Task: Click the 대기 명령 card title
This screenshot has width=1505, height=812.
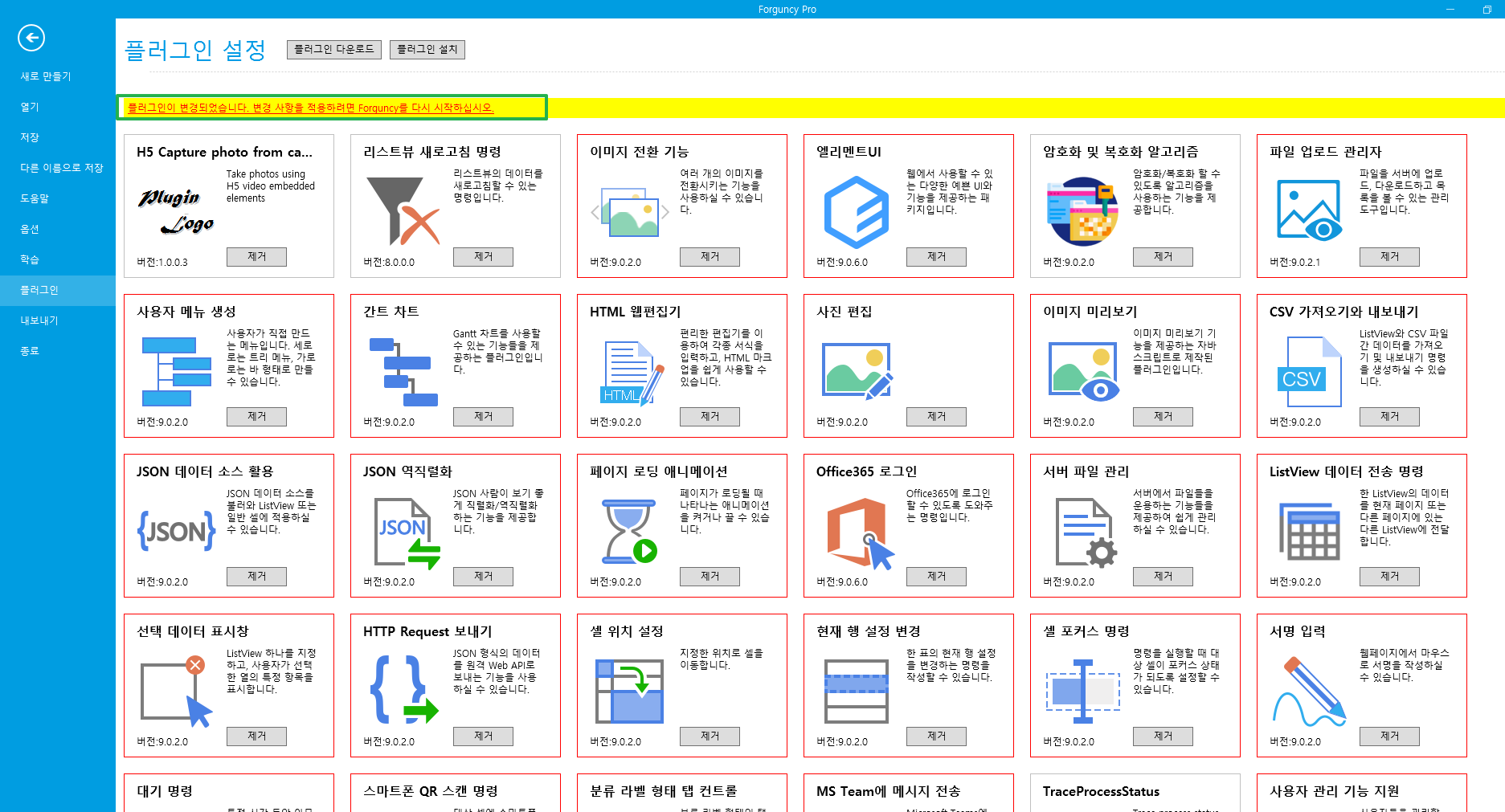Action: pos(165,791)
